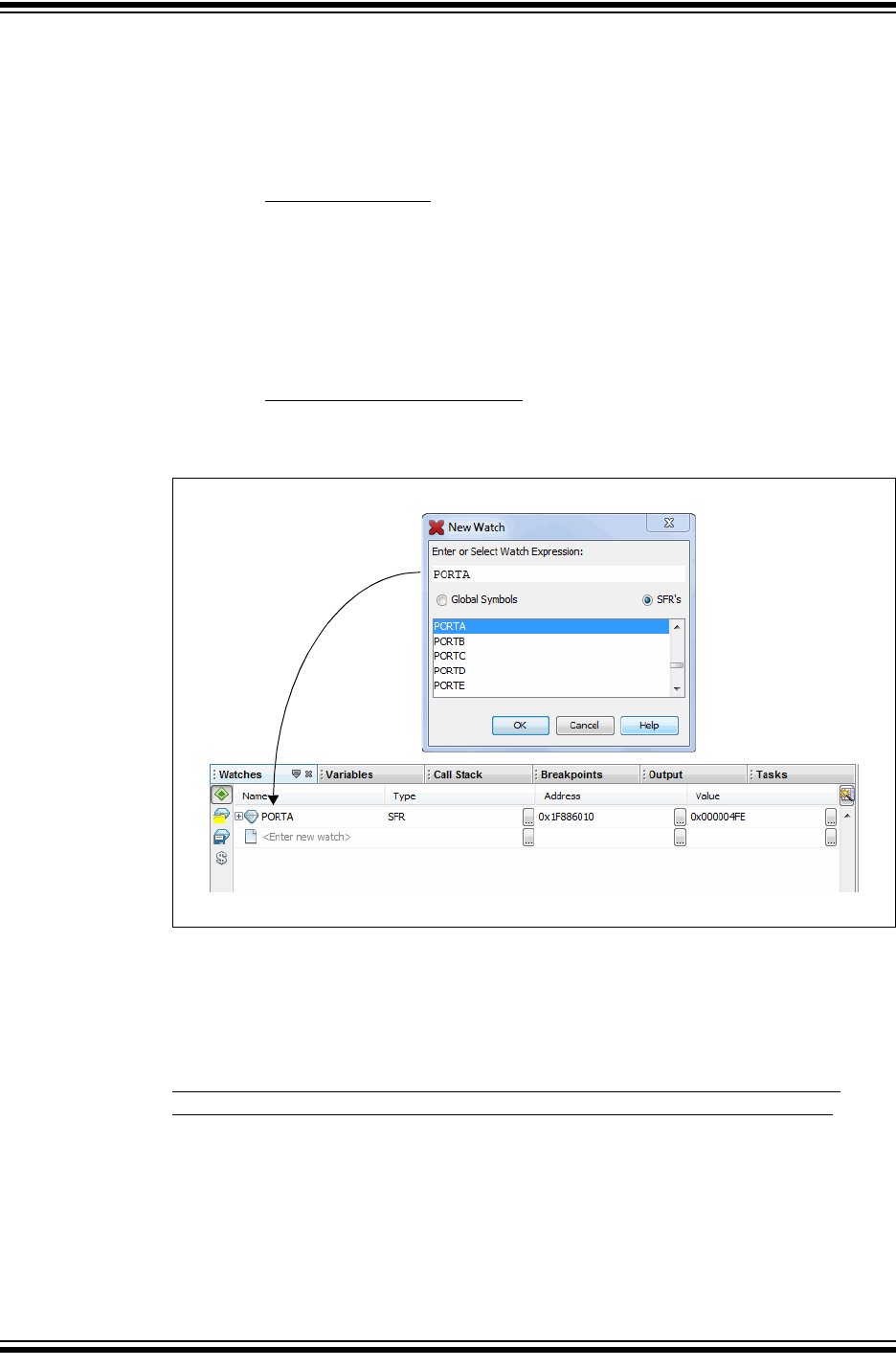Click the Help button in New Watch
Viewport: 896px width, 1368px height.
click(649, 726)
